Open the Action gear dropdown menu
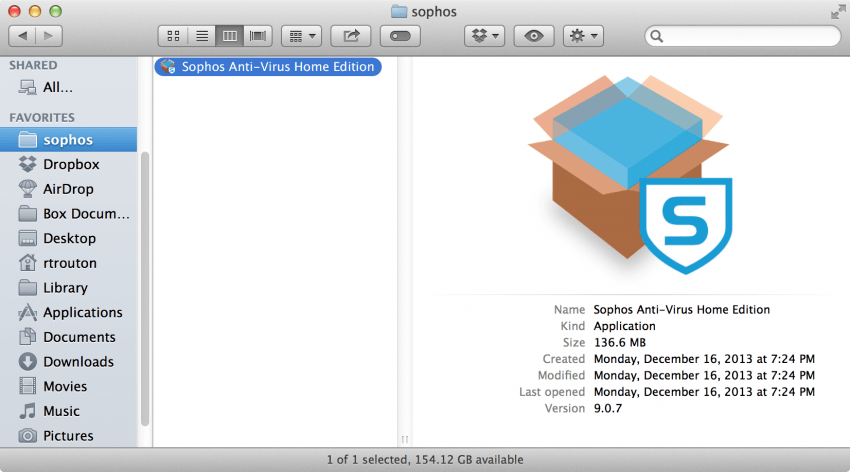This screenshot has width=850, height=472. (x=583, y=36)
